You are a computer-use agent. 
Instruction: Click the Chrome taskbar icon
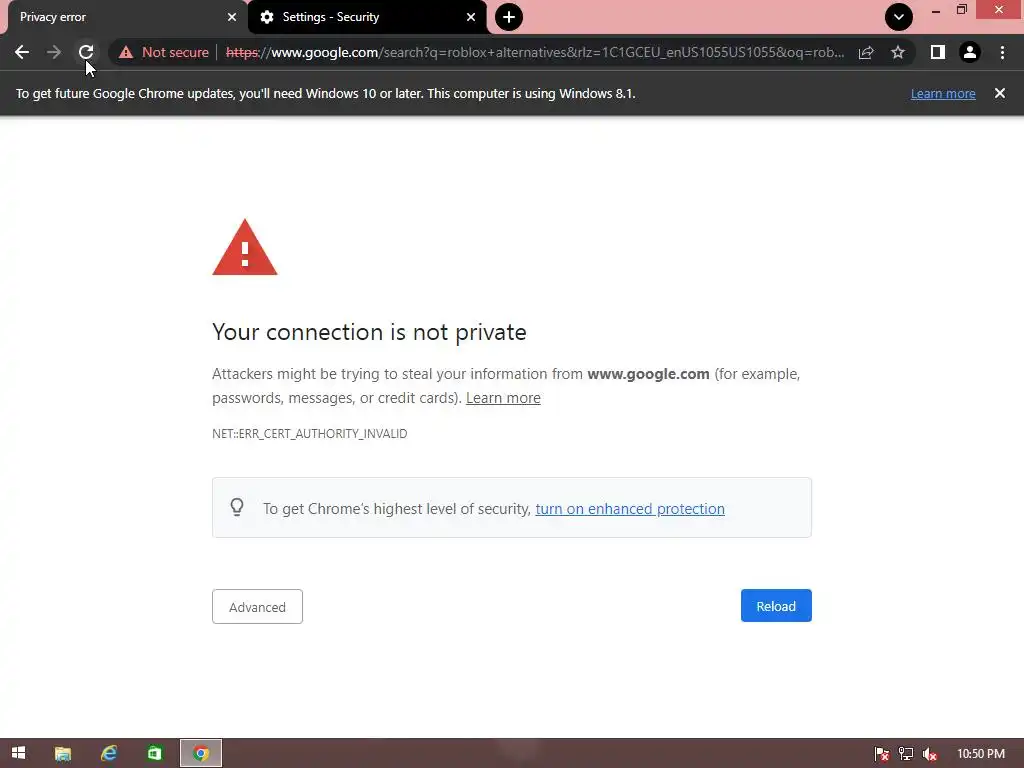[201, 753]
